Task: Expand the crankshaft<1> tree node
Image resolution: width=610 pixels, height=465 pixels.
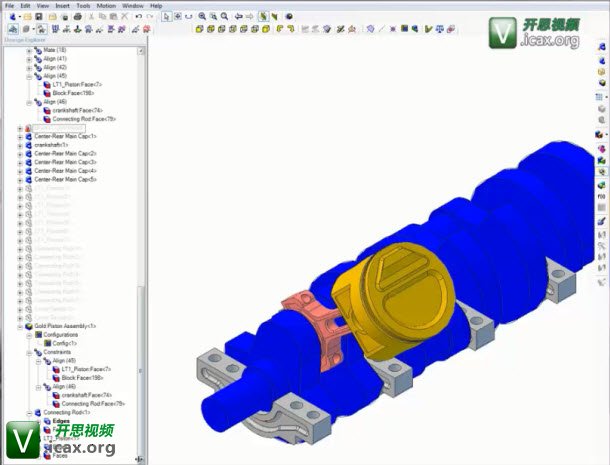Action: coord(20,145)
